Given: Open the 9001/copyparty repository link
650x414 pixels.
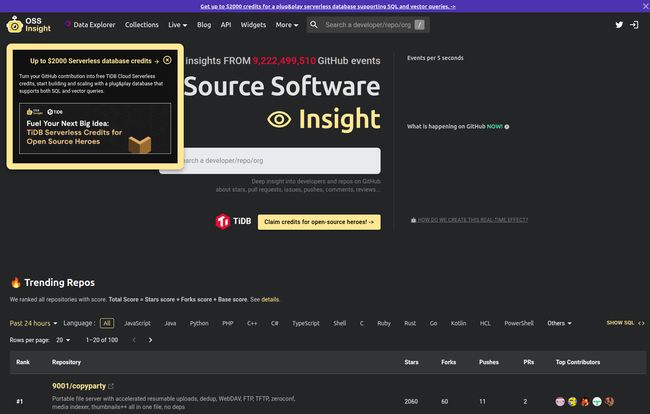Looking at the screenshot, I should pyautogui.click(x=79, y=386).
